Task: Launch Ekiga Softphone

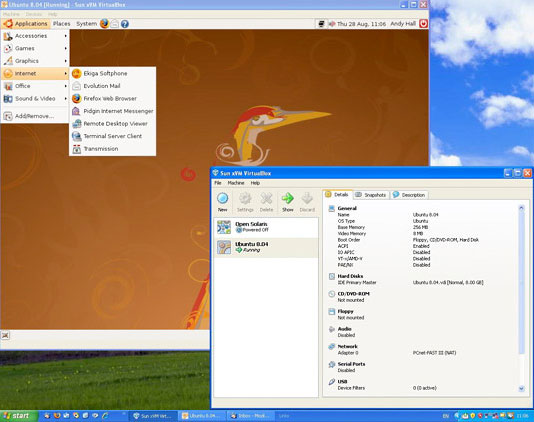Action: pos(112,73)
